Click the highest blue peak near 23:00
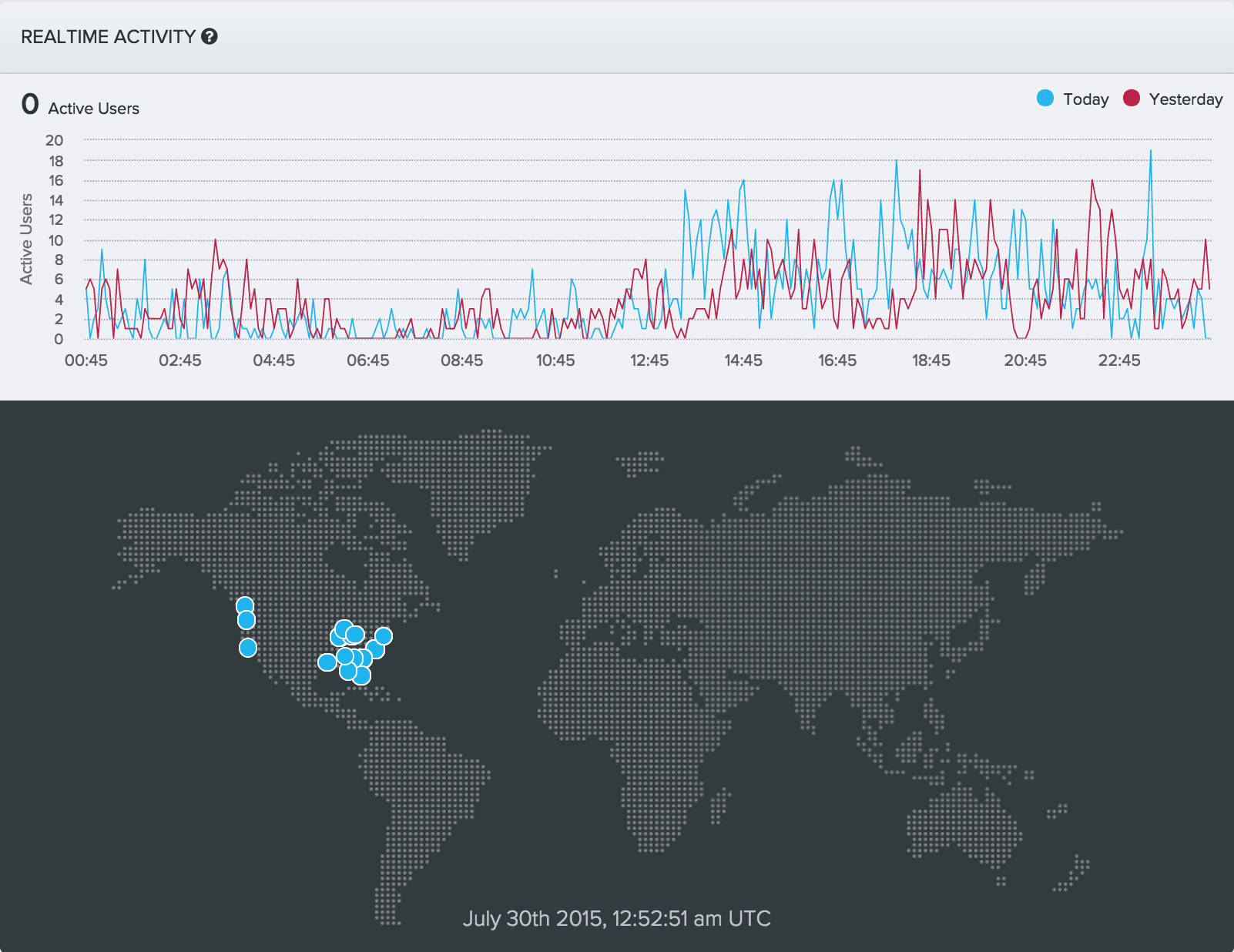This screenshot has height=952, width=1234. coord(1151,151)
